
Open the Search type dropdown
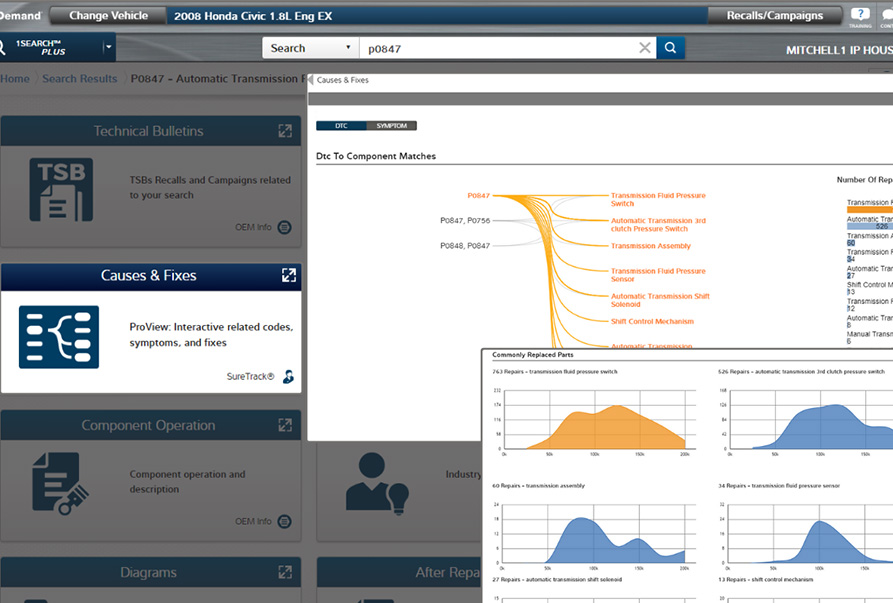click(x=310, y=48)
